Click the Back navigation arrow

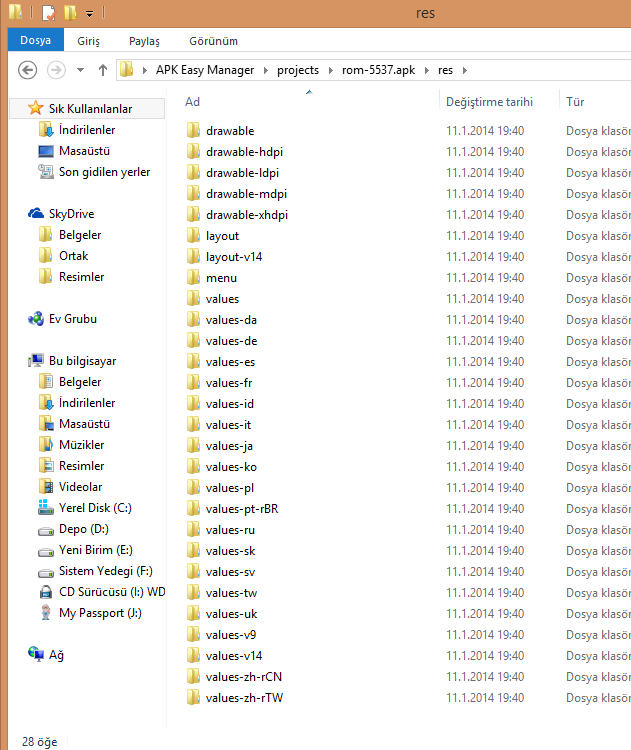[x=28, y=70]
